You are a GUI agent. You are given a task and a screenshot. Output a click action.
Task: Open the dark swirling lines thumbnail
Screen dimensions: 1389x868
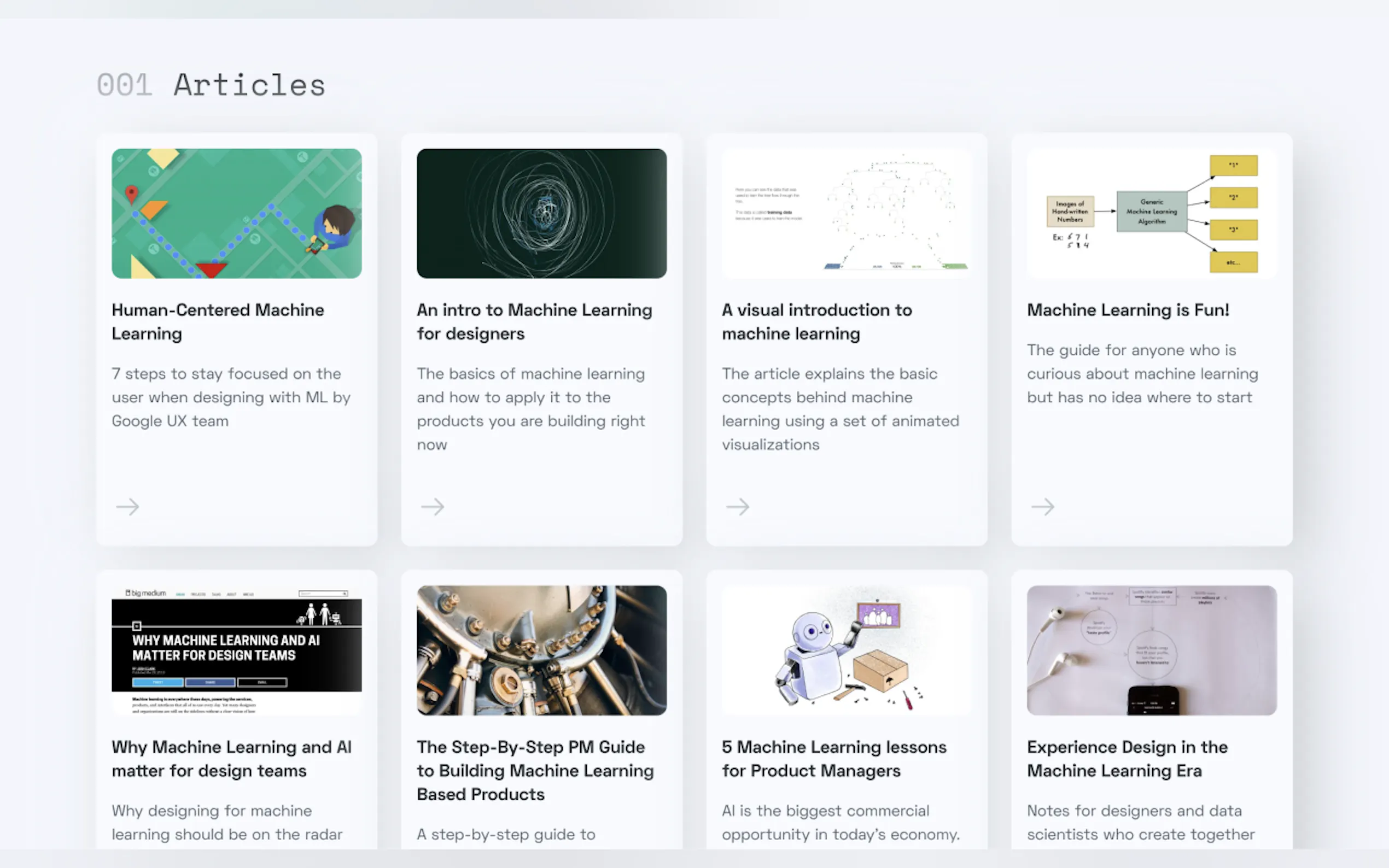(x=541, y=214)
